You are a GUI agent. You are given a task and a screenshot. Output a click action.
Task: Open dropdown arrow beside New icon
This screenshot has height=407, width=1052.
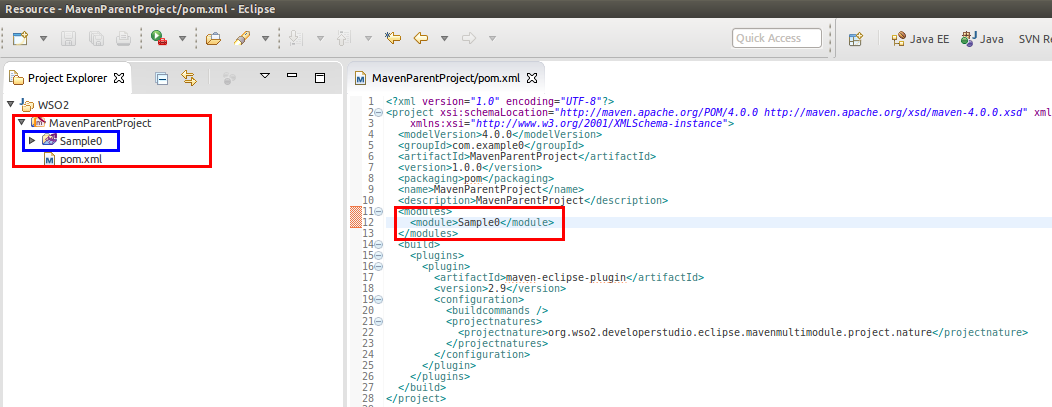coord(43,39)
